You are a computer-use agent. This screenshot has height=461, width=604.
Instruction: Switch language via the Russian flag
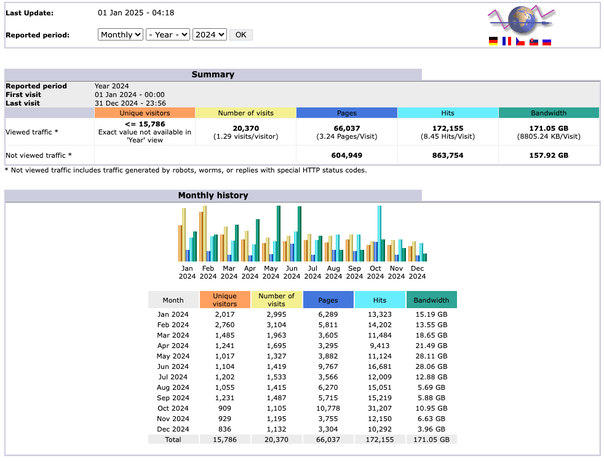point(547,41)
